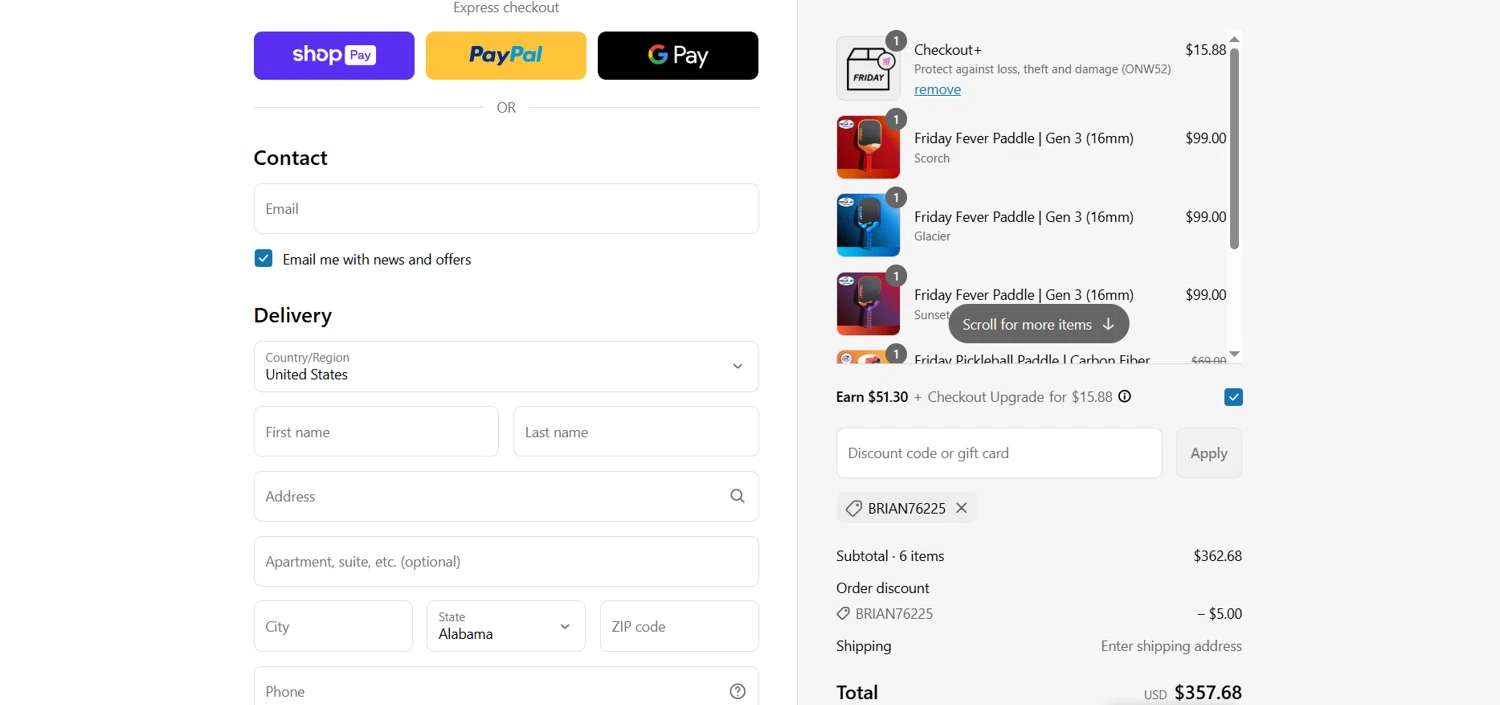
Task: Click the Checkout+ Friday box thumbnail
Action: (868, 69)
